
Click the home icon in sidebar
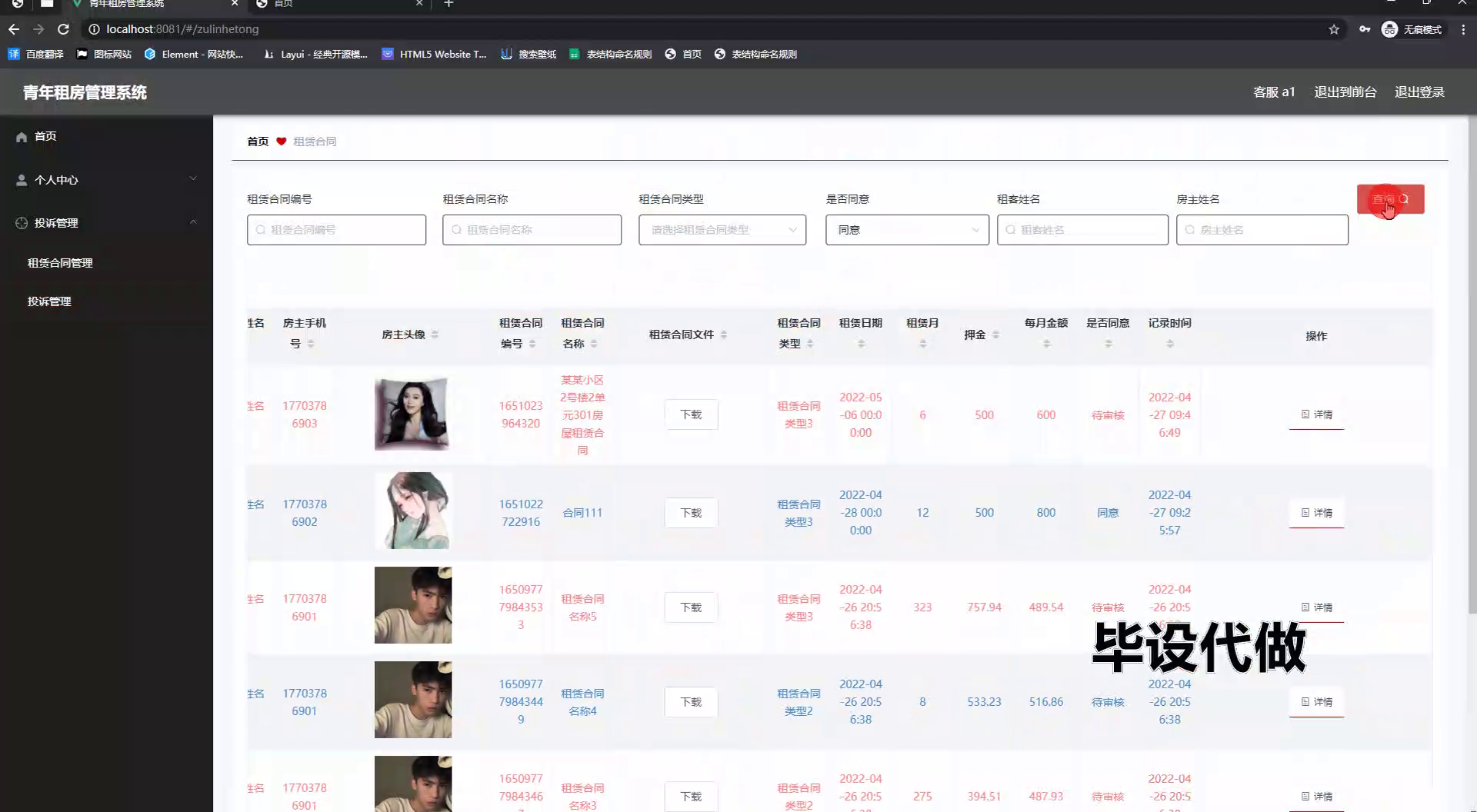point(22,137)
